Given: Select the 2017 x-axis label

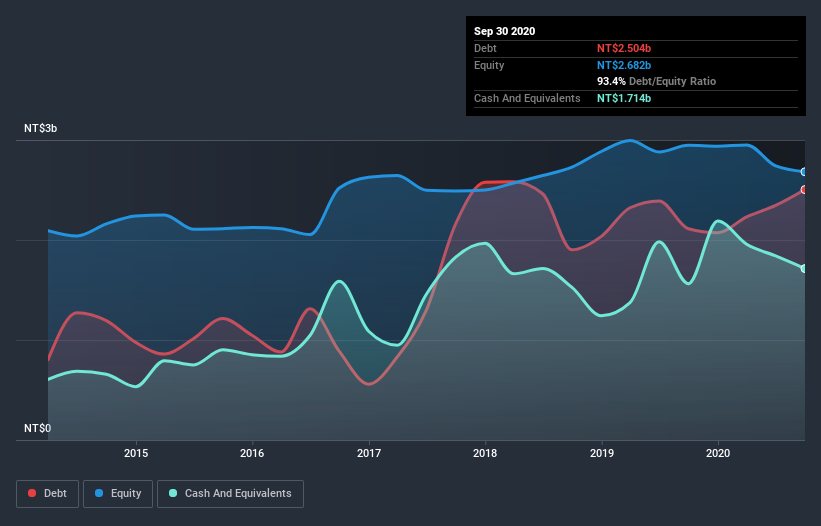Looking at the screenshot, I should pyautogui.click(x=369, y=453).
